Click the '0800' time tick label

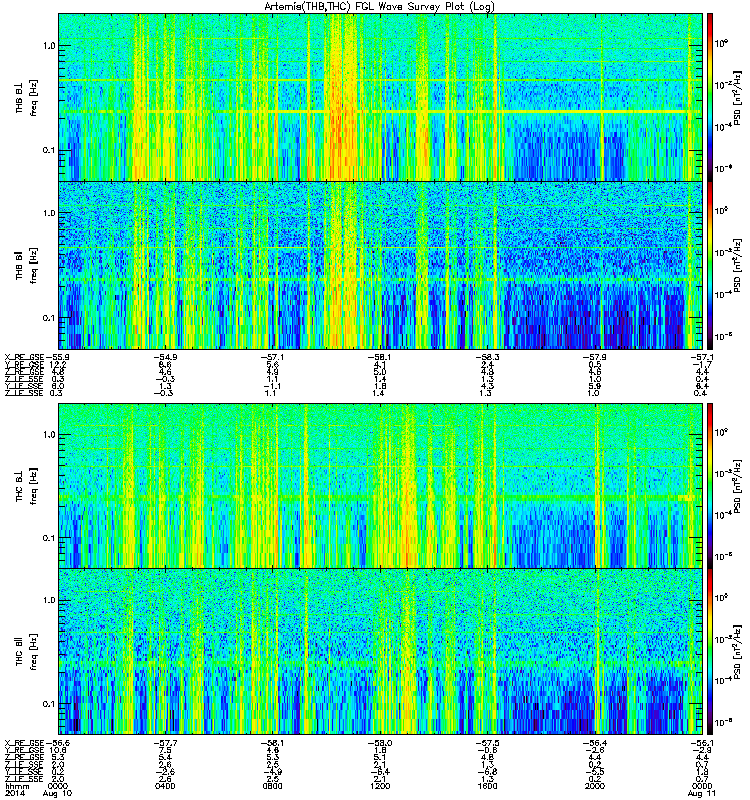[x=272, y=786]
